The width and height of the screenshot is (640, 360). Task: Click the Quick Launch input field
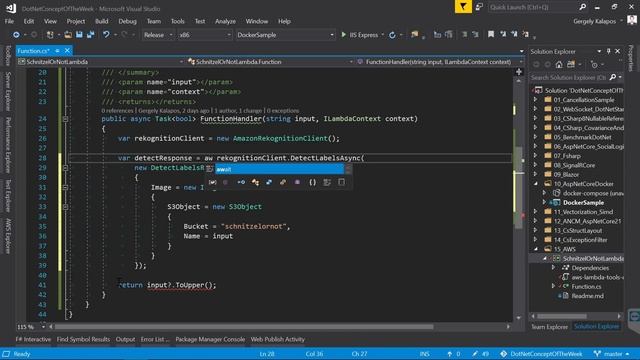[x=533, y=7]
